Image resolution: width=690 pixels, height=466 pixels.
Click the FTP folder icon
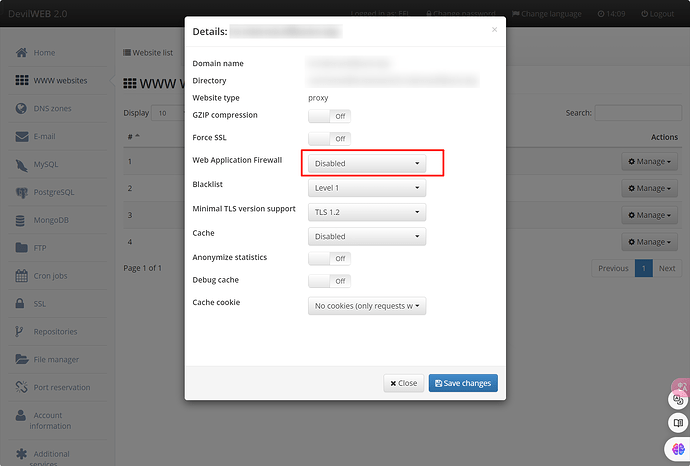point(21,248)
